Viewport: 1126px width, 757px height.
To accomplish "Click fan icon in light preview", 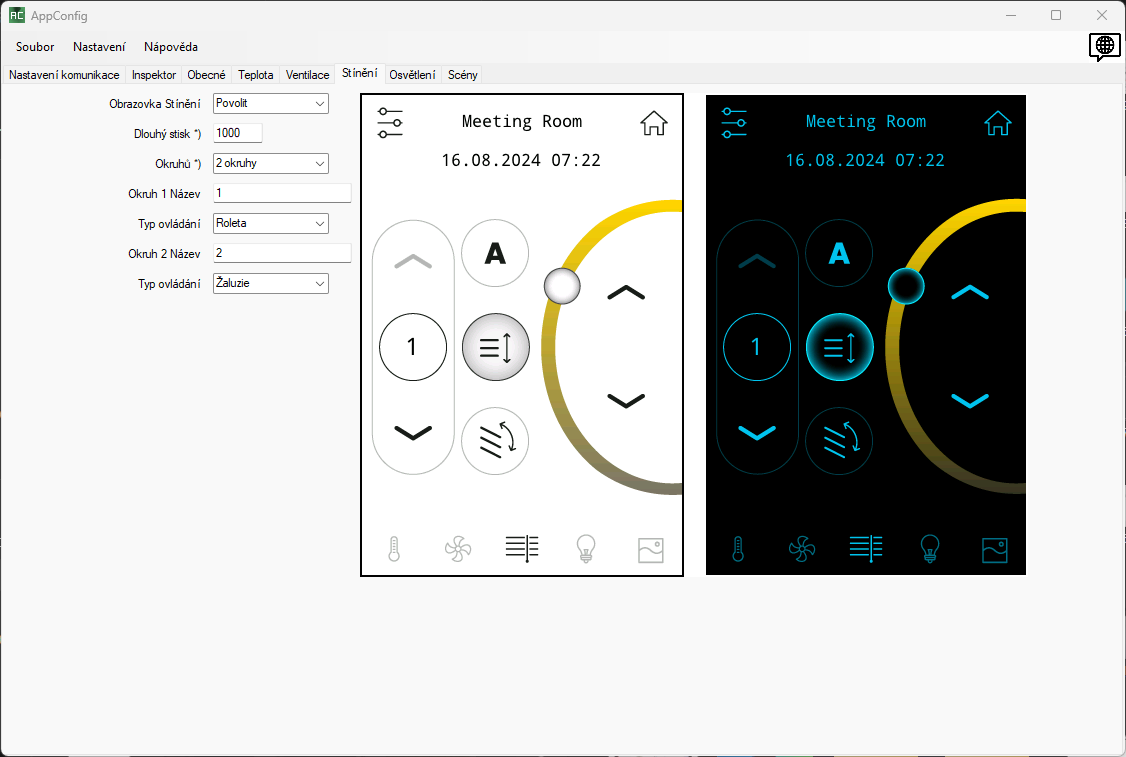I will (x=457, y=549).
